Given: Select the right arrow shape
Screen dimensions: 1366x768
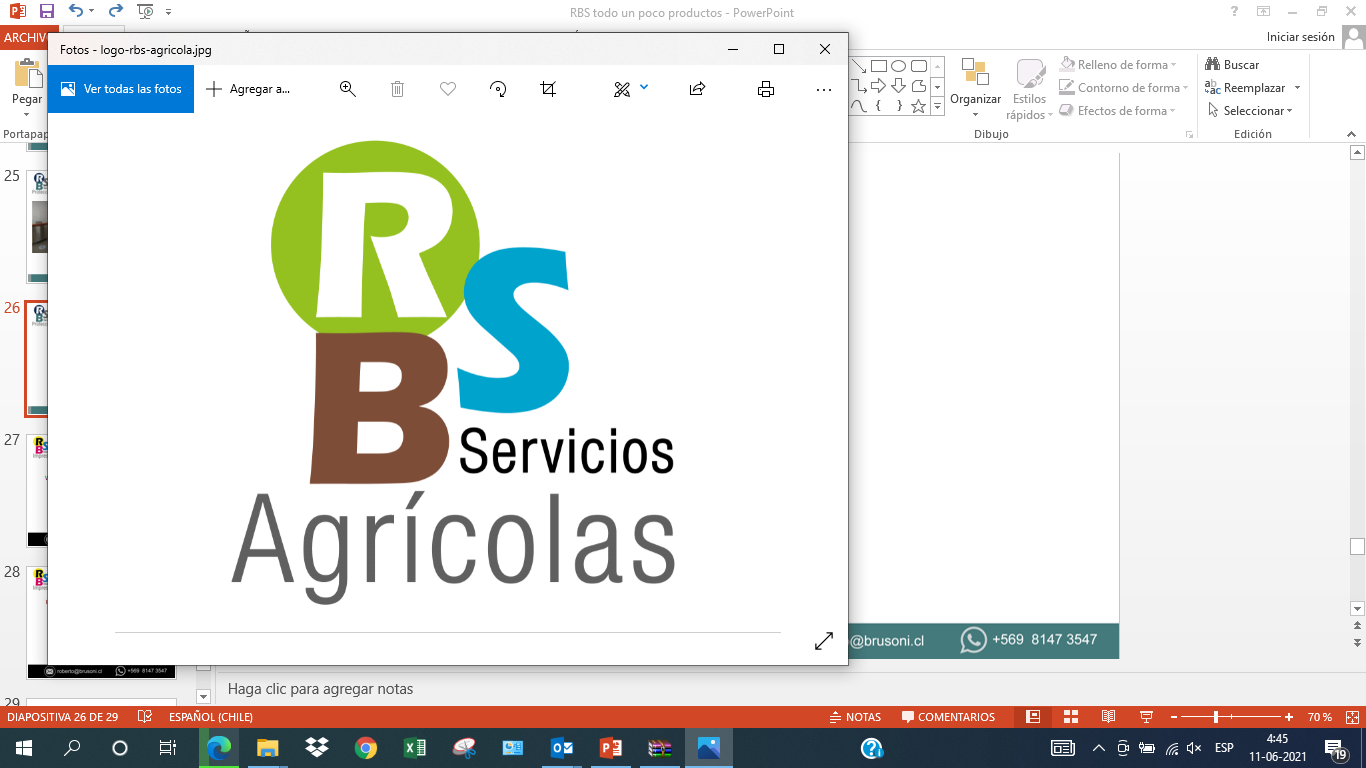Looking at the screenshot, I should tap(879, 86).
